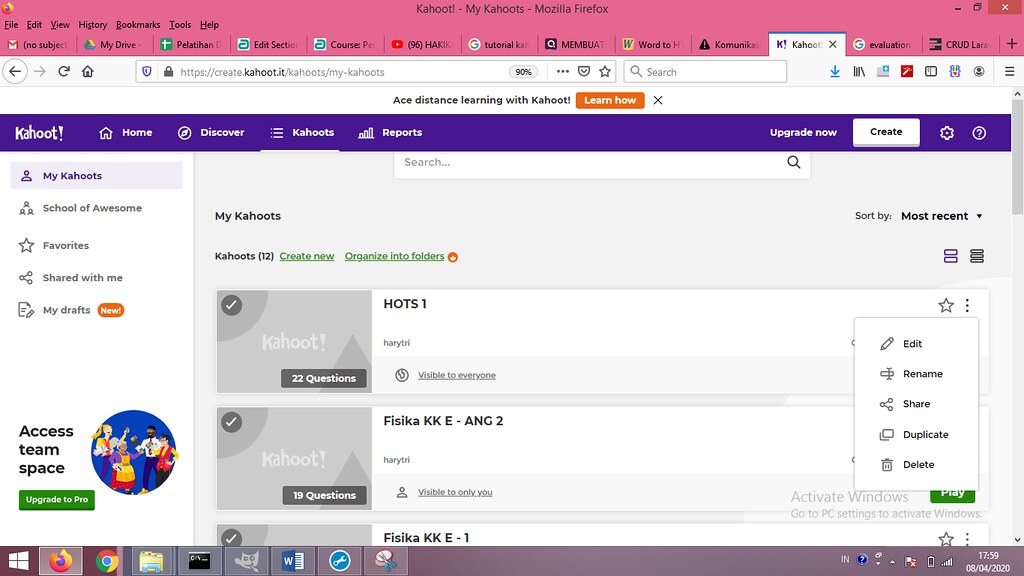Open the Firefox downloads arrow

click(835, 72)
